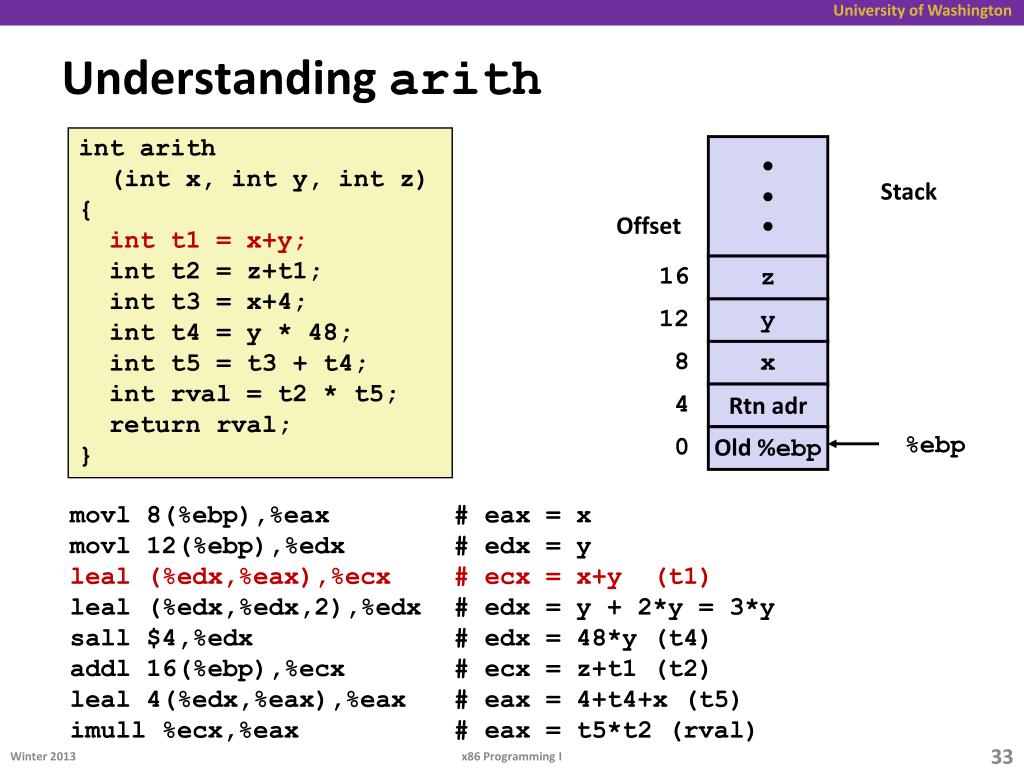The image size is (1024, 768).
Task: Click the "Old %ebp" stack cell
Action: point(768,448)
